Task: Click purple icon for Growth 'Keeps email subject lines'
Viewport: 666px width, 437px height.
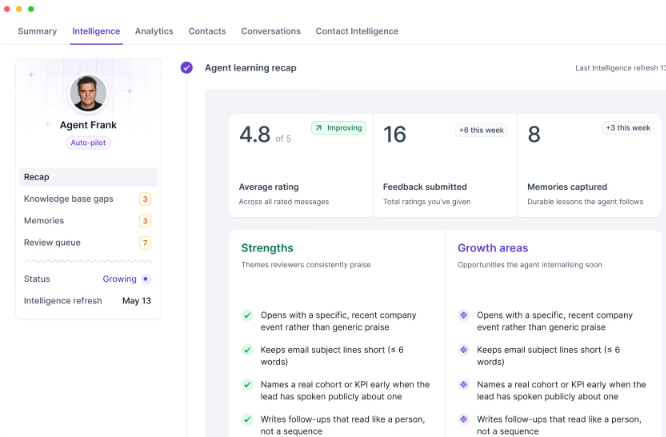Action: [x=463, y=350]
